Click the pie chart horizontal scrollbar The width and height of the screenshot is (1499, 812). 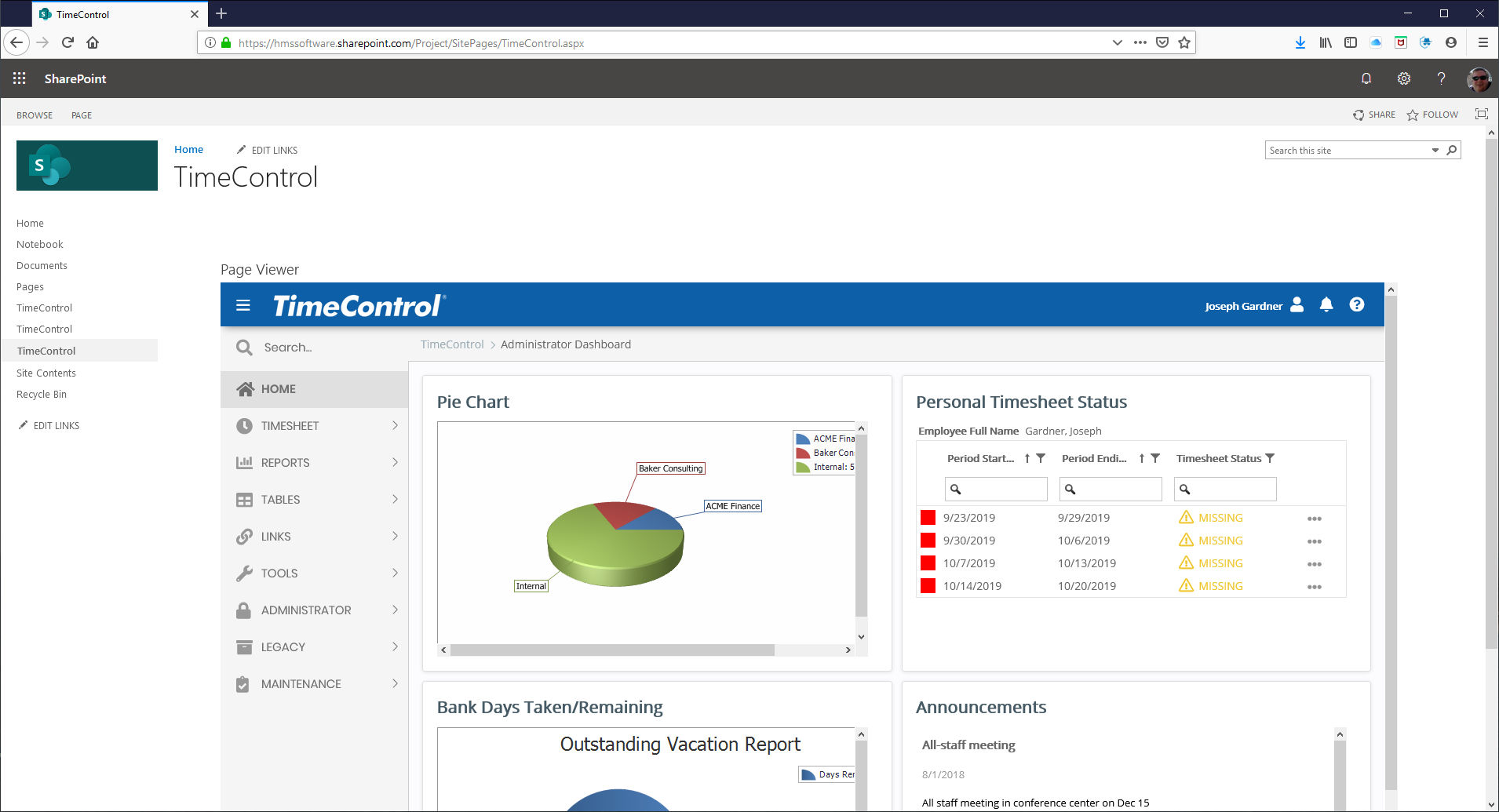click(x=612, y=650)
